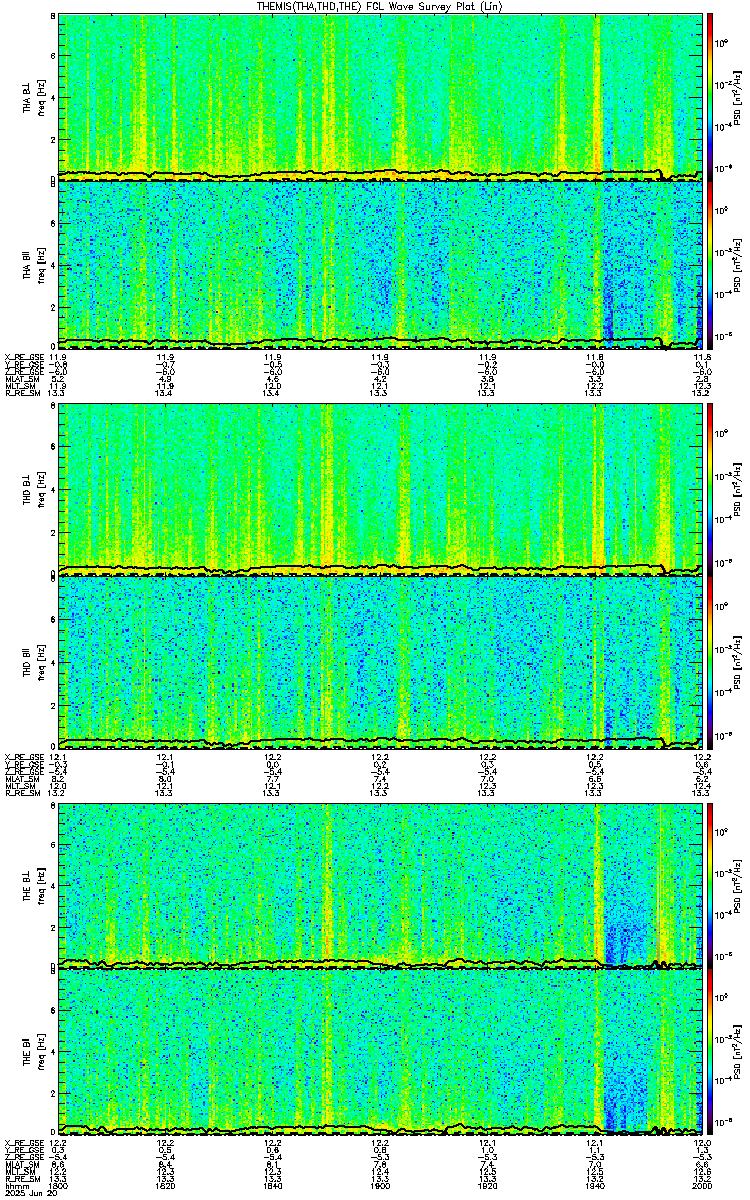The width and height of the screenshot is (750, 1200).
Task: Click MLAT_SM row label below THD panels
Action: click(22, 777)
